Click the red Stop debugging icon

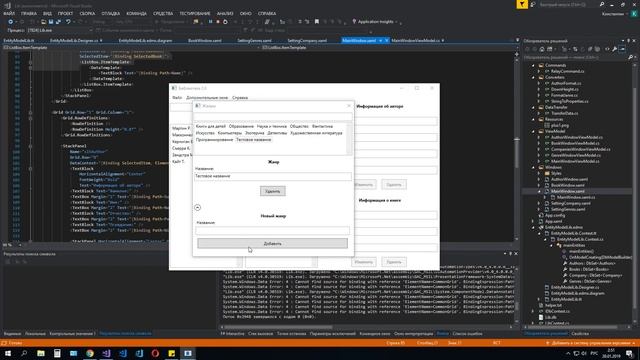218,22
